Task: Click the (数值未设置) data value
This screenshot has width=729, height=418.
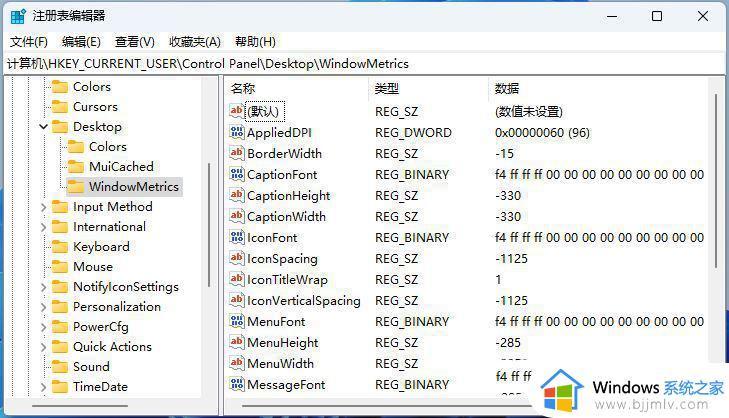Action: pyautogui.click(x=529, y=112)
